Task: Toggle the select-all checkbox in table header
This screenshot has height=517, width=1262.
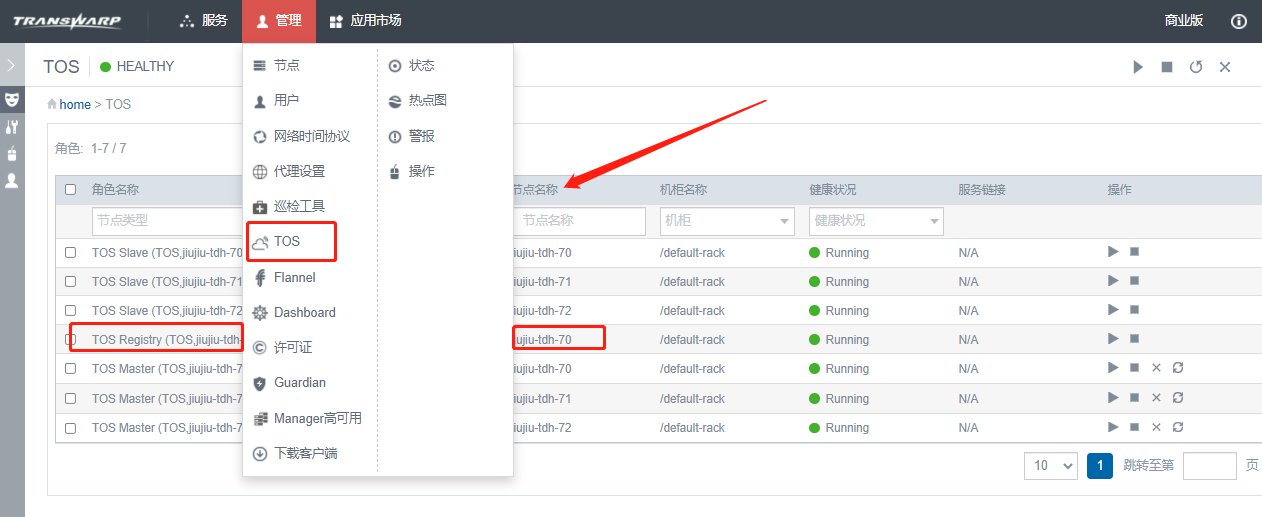Action: pos(71,189)
